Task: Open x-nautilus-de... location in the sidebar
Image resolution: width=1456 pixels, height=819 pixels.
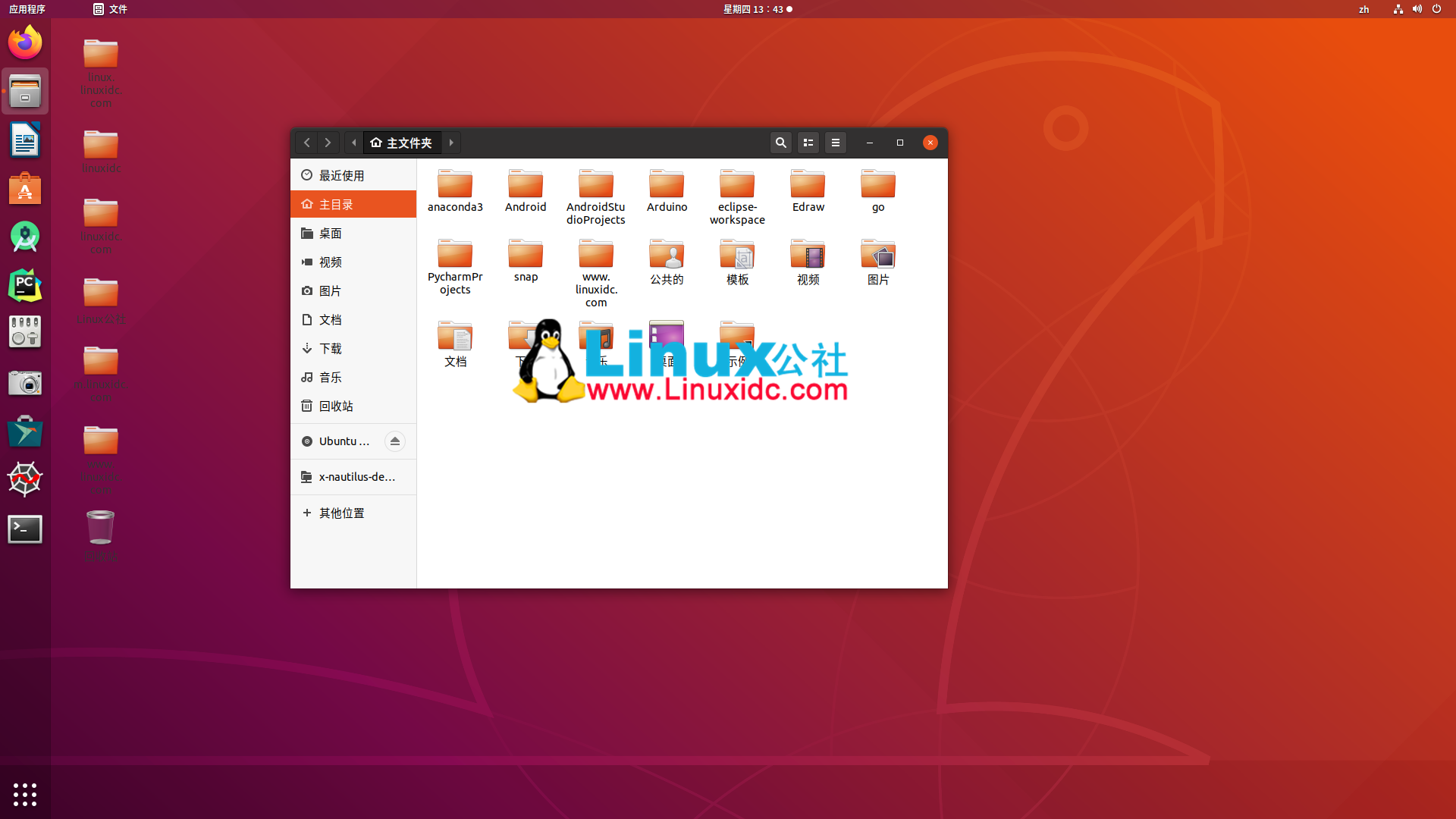Action: (x=353, y=476)
